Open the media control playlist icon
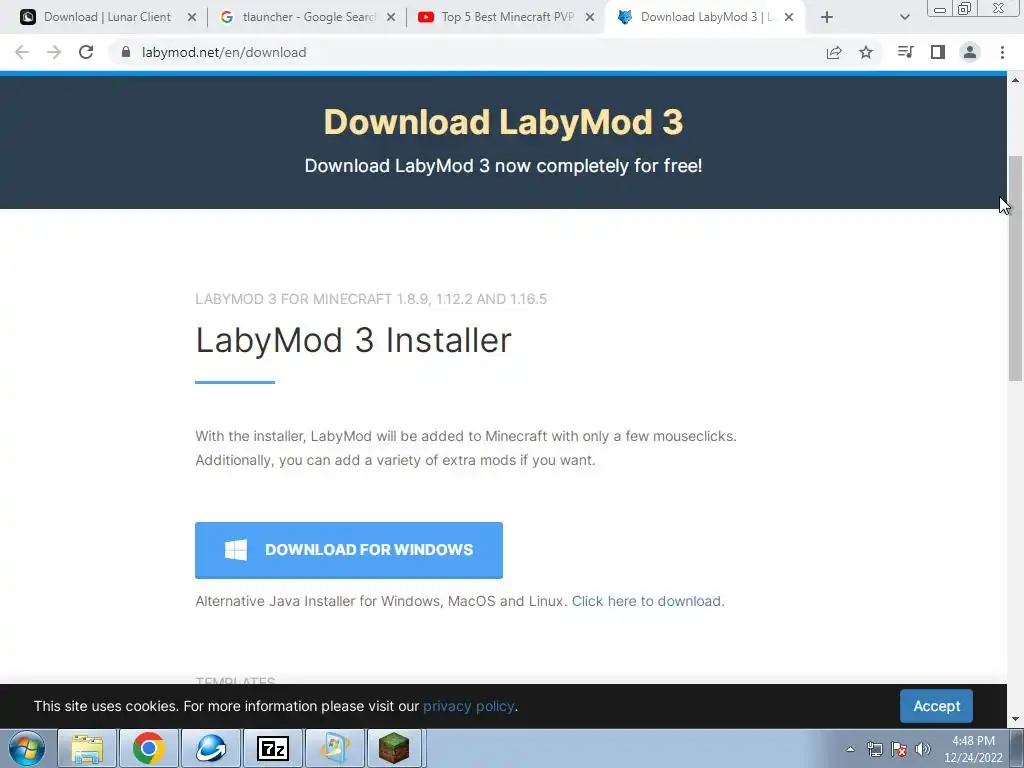This screenshot has width=1024, height=768. point(905,52)
